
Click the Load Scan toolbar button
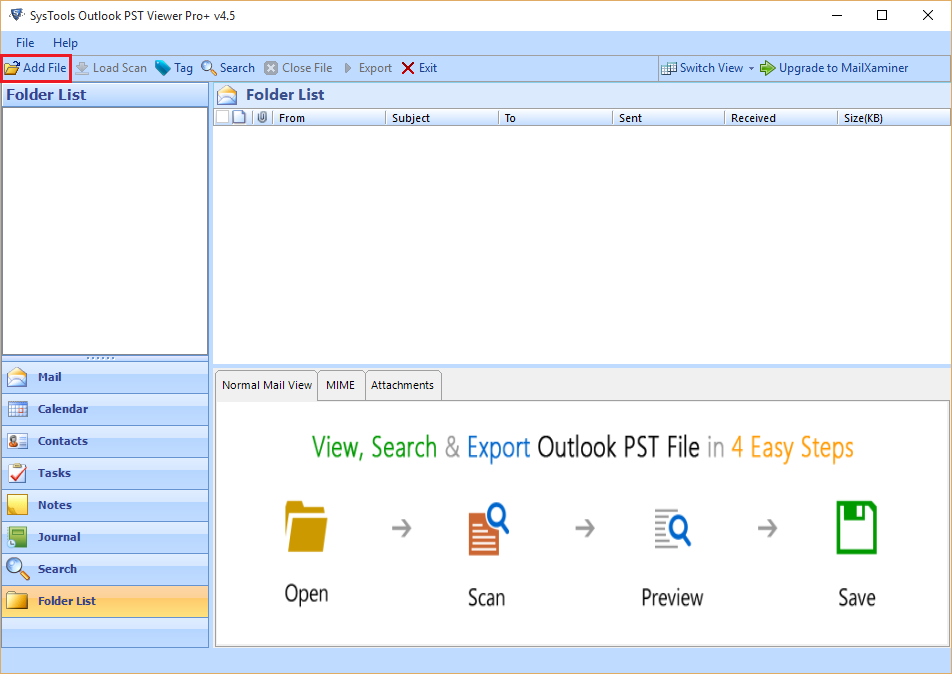click(111, 68)
